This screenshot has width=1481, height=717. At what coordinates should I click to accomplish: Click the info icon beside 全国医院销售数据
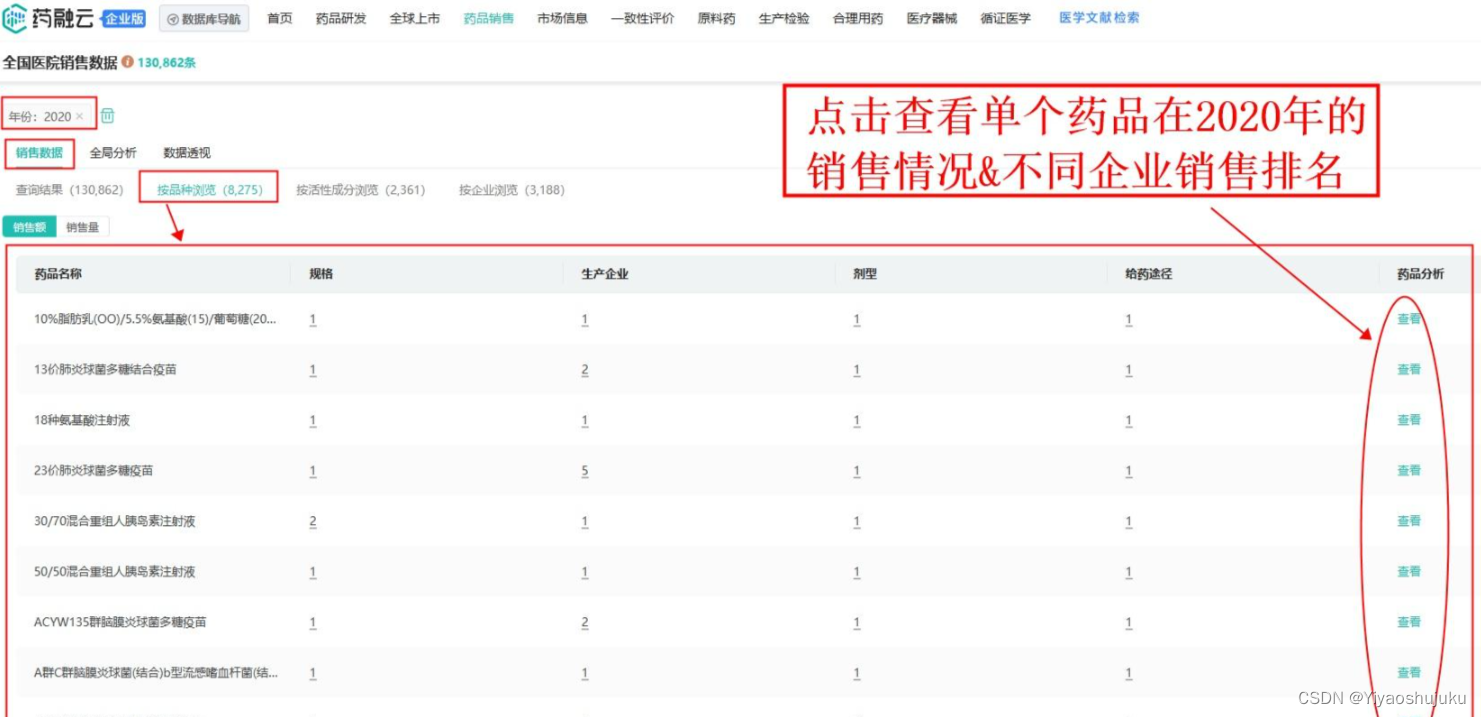[x=127, y=62]
